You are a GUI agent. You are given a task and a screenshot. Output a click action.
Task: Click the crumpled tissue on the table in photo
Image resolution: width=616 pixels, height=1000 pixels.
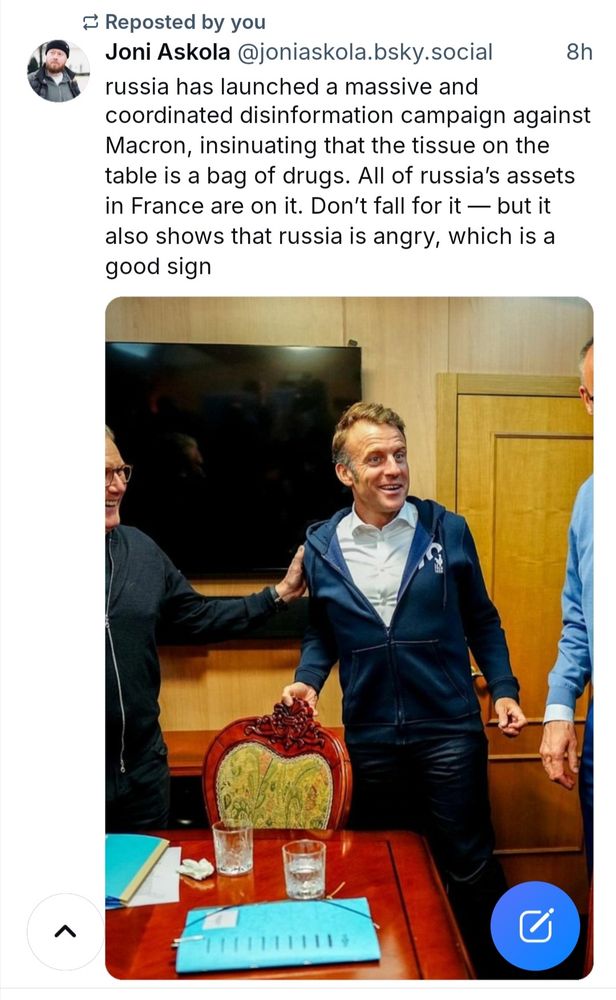[196, 868]
